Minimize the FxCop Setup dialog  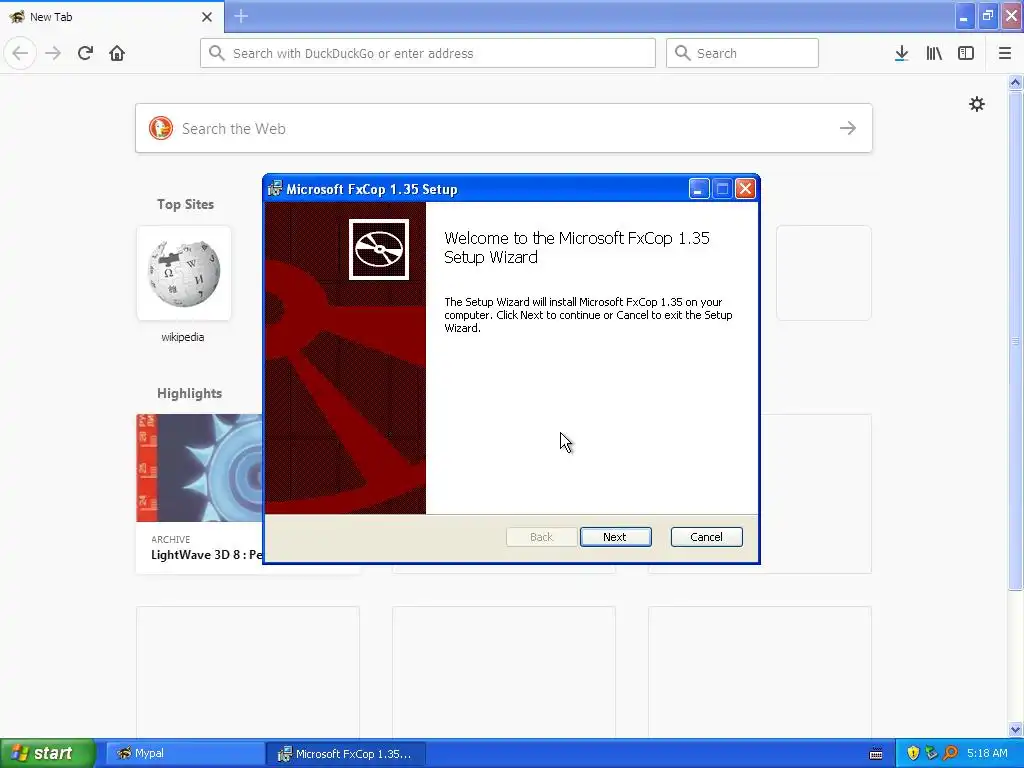tap(699, 189)
